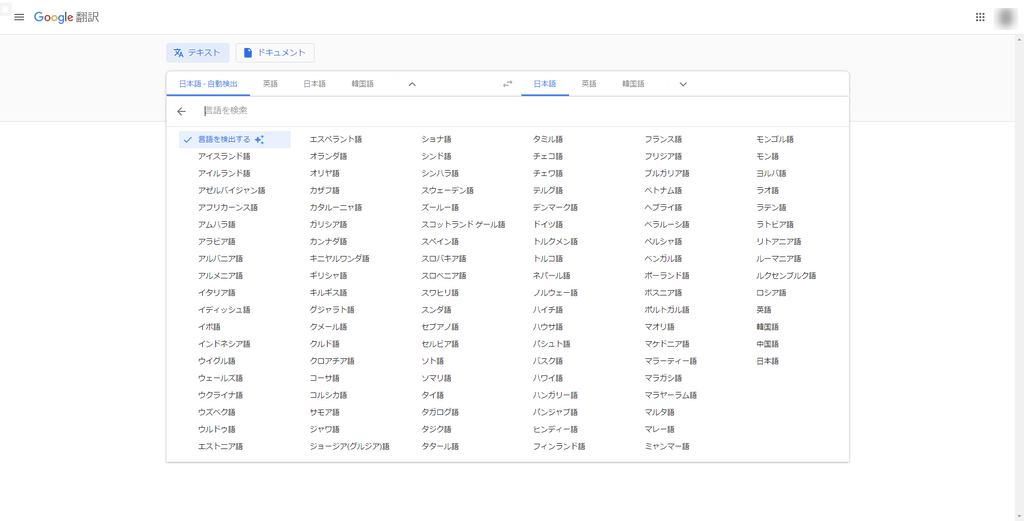
Task: Choose スペイン語 from the language list
Action: coord(440,242)
